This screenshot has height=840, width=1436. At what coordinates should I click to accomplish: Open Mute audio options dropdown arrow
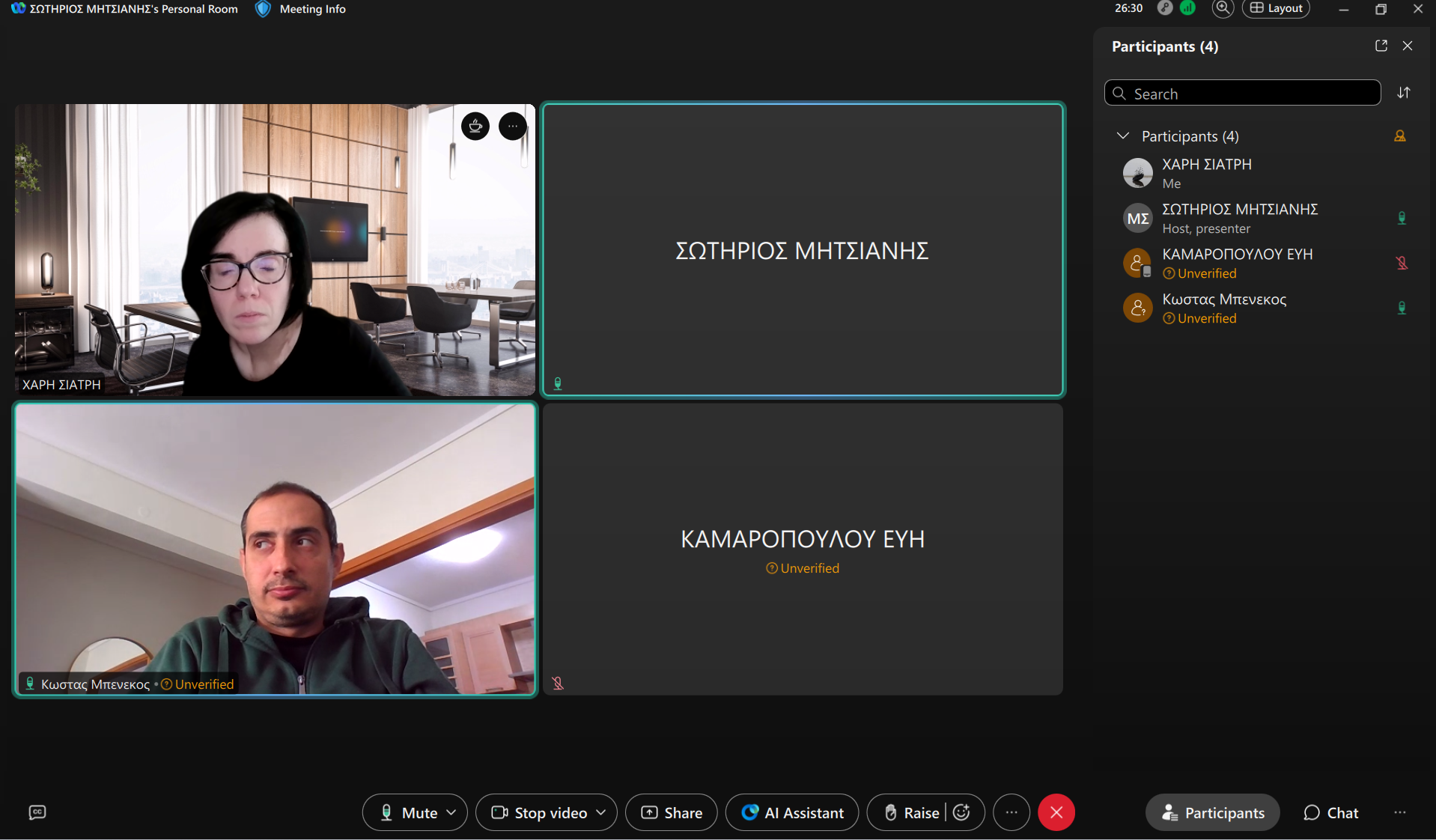pos(451,812)
